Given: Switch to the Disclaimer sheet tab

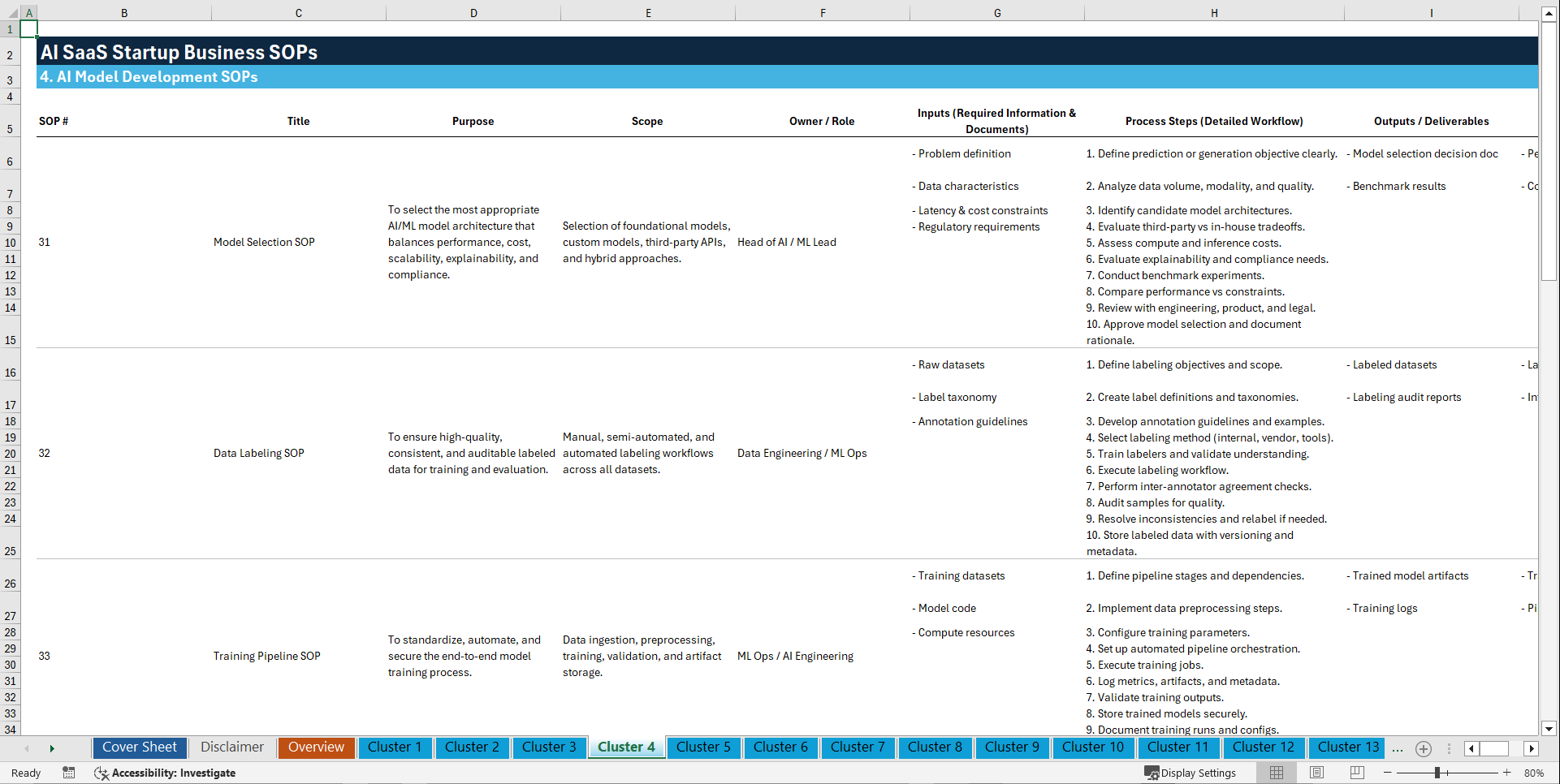Looking at the screenshot, I should (231, 747).
